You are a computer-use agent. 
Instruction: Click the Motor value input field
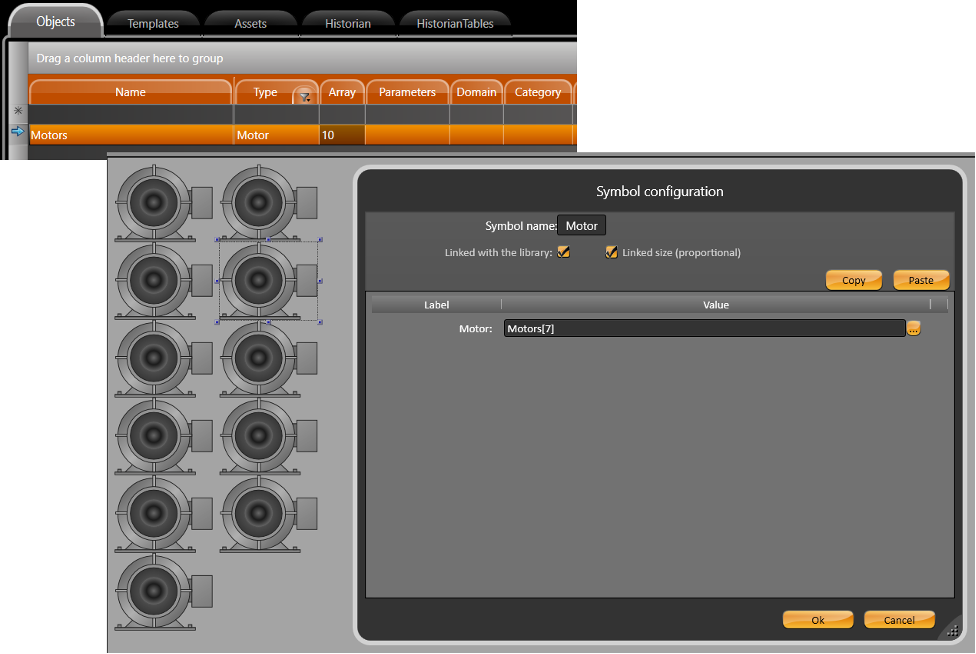click(704, 328)
